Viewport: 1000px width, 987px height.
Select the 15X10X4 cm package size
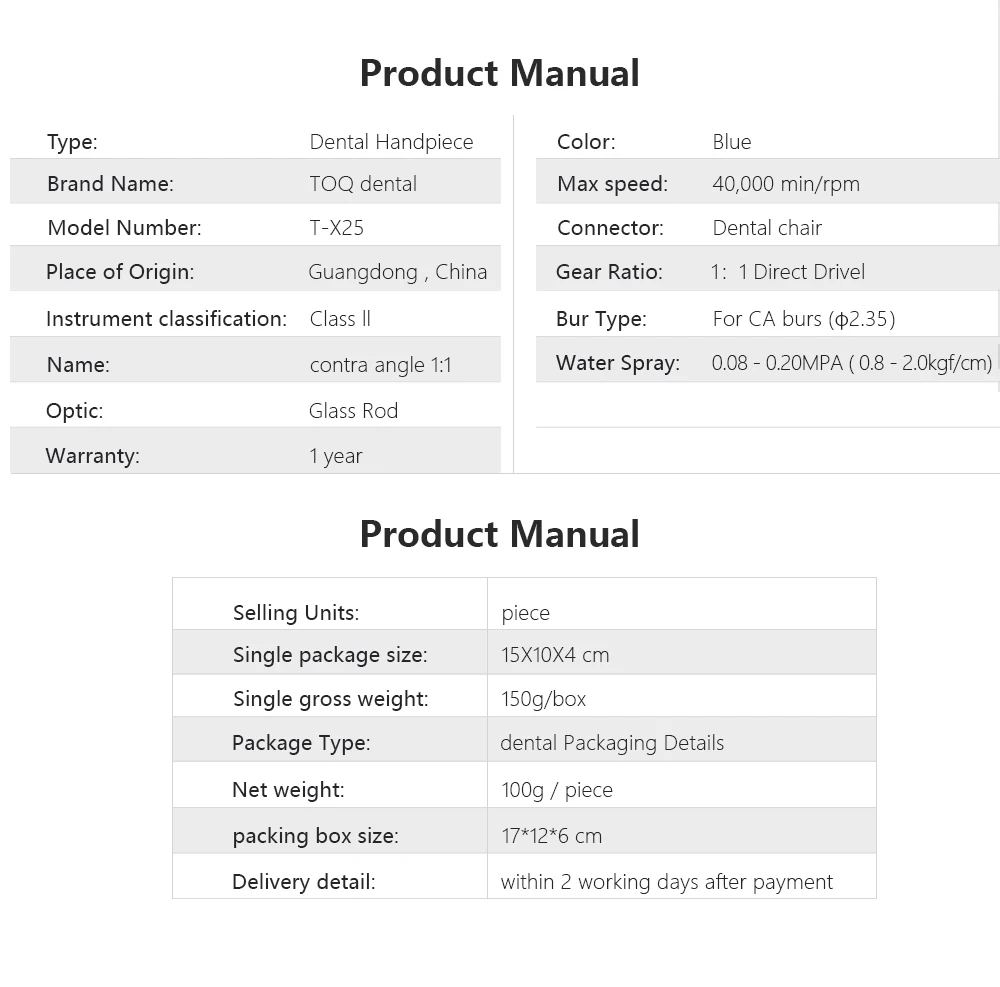[555, 655]
